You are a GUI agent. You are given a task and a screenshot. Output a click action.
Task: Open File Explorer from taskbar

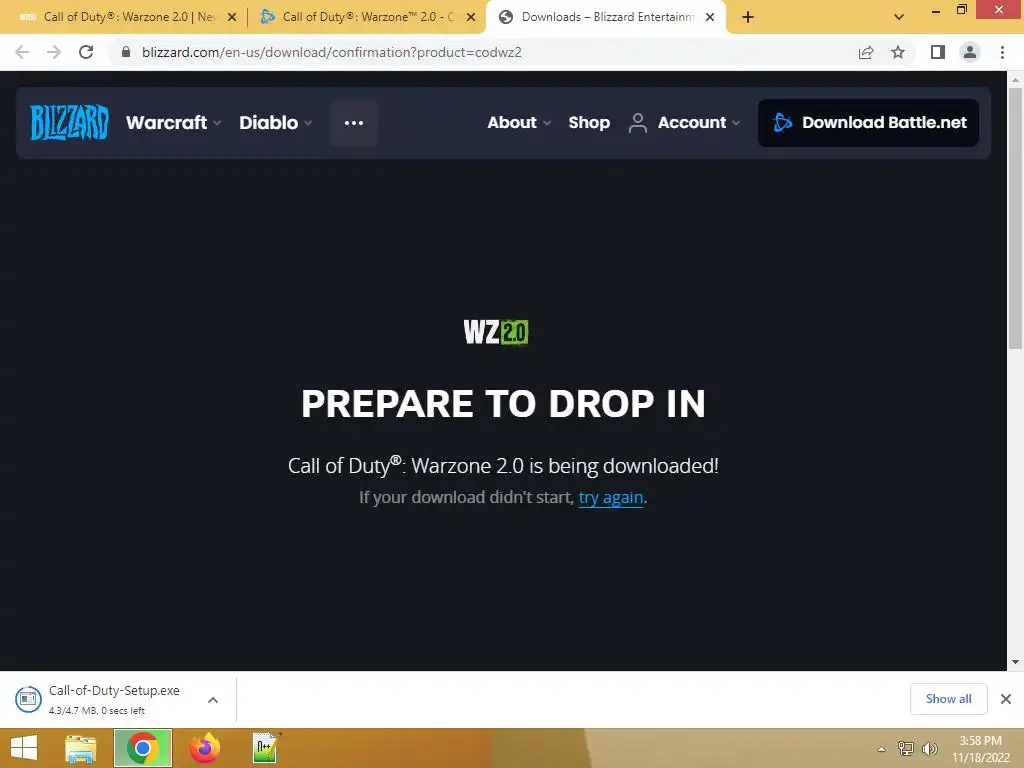(x=81, y=748)
